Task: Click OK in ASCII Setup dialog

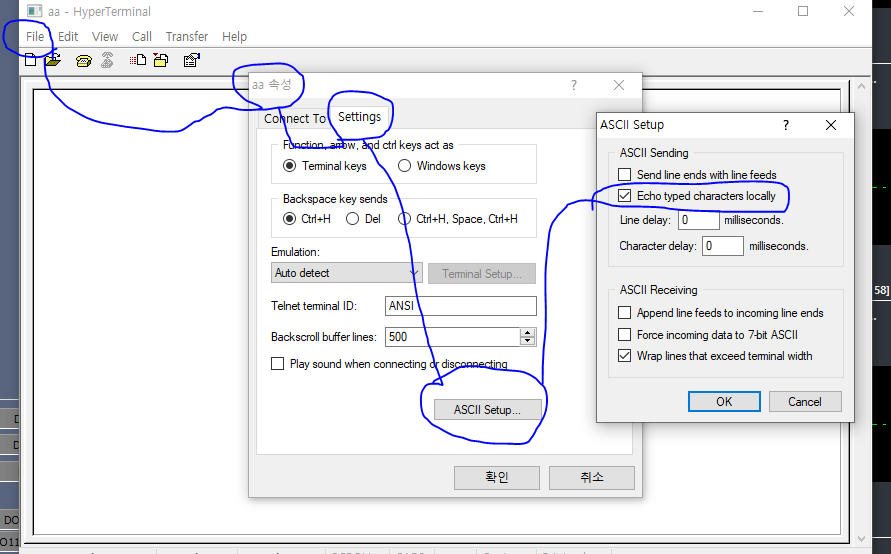Action: tap(724, 402)
